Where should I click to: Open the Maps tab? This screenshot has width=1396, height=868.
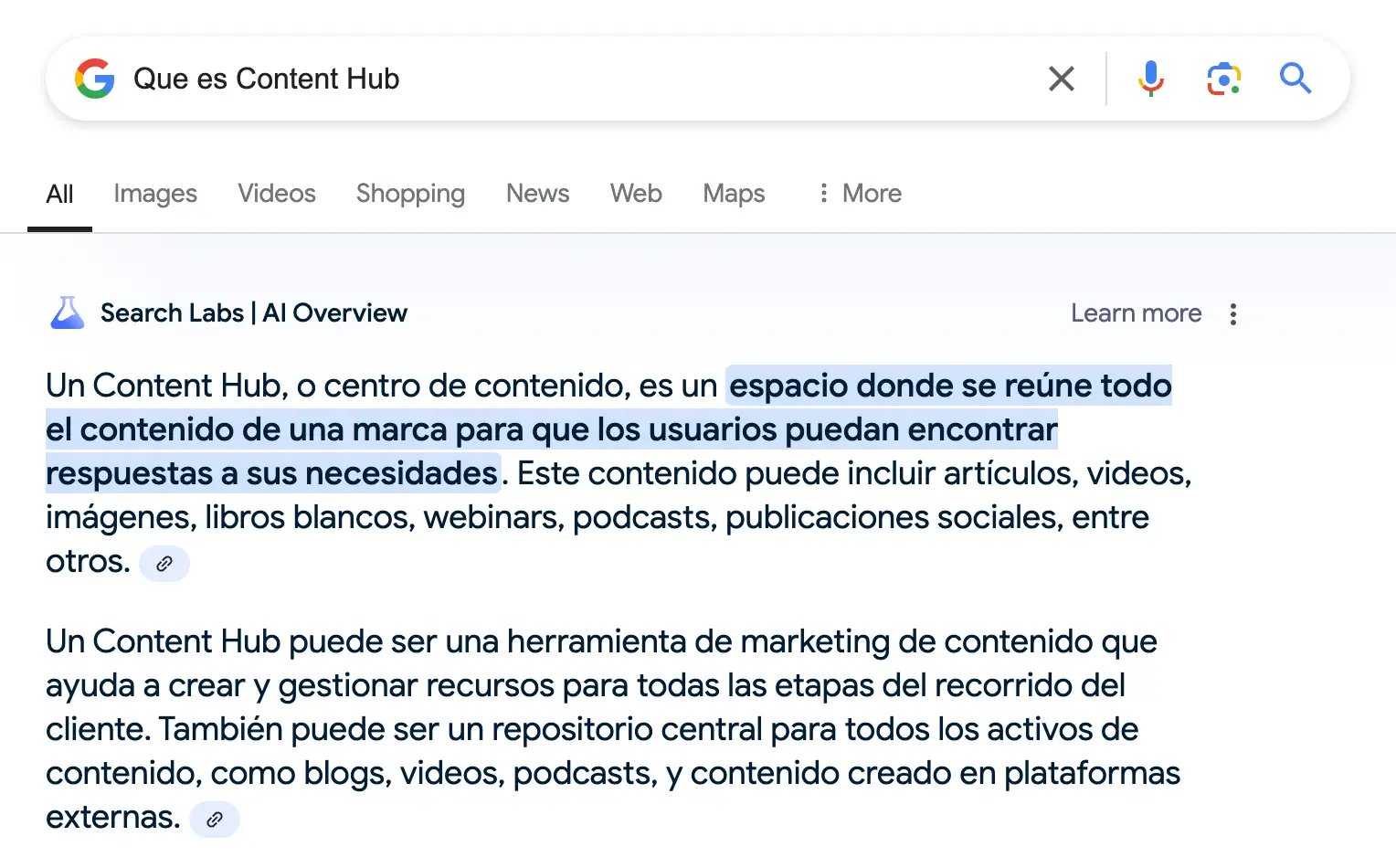(x=734, y=194)
